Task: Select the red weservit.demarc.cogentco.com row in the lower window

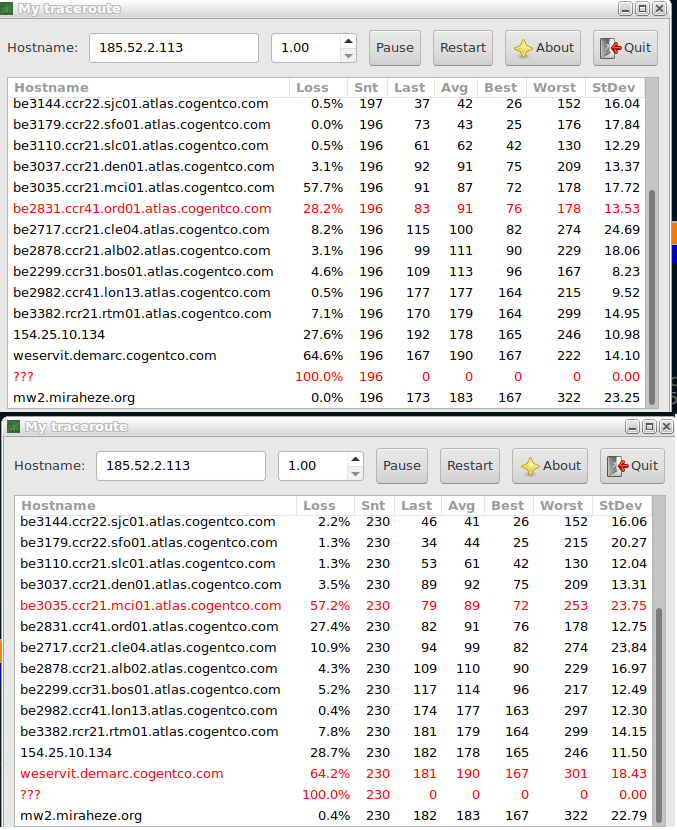Action: point(333,774)
